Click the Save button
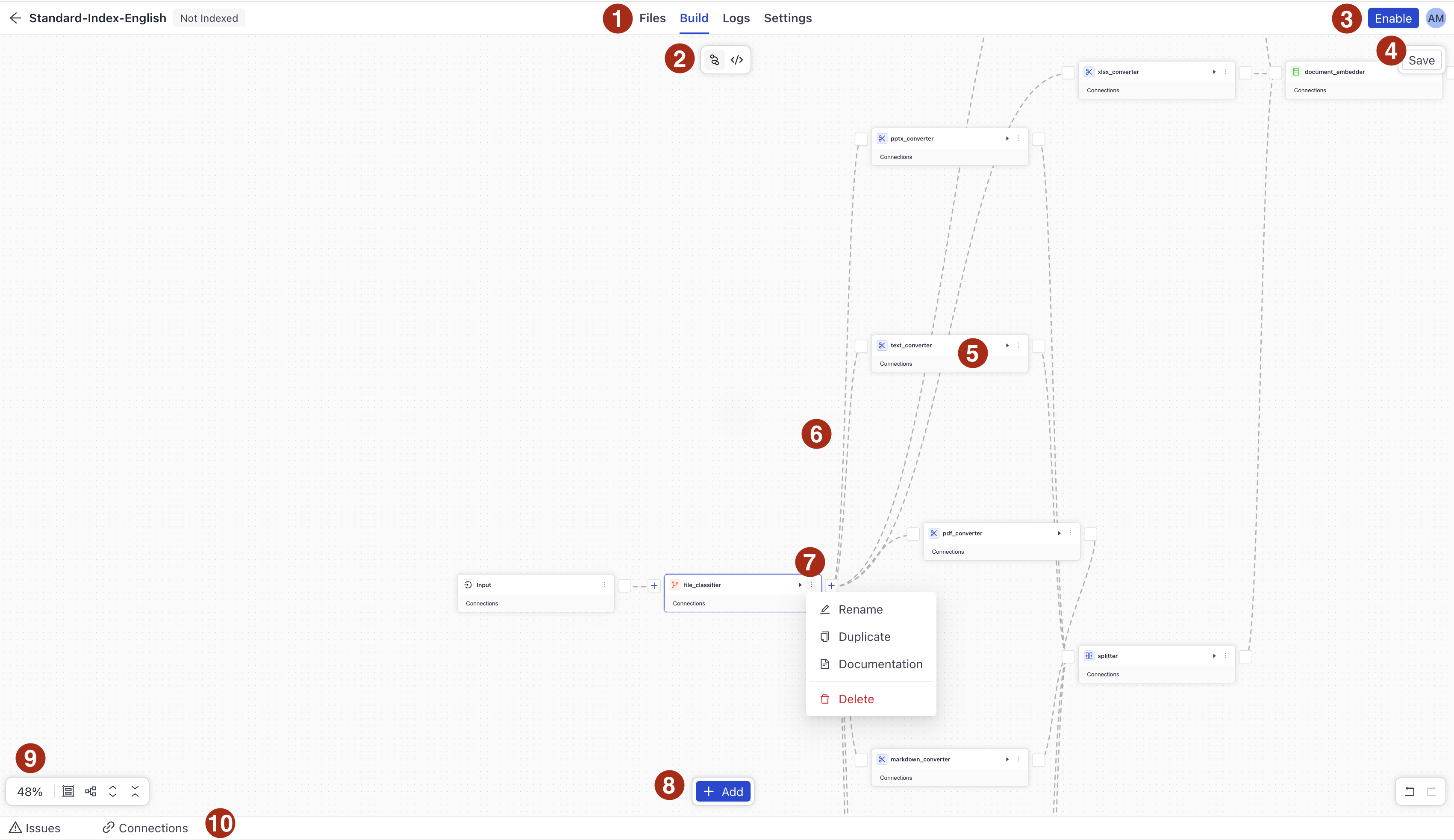The image size is (1454, 840). point(1422,61)
